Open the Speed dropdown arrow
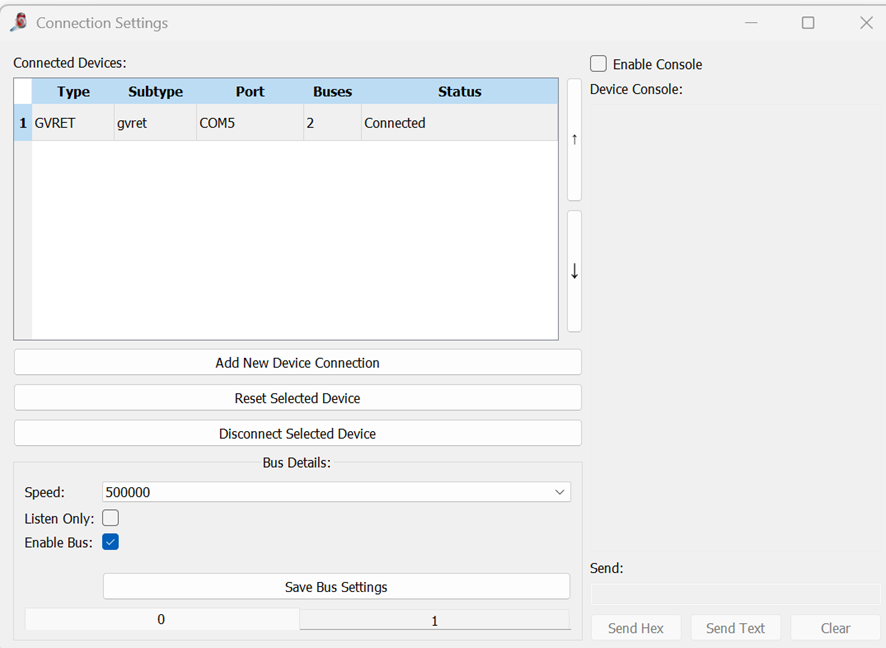This screenshot has width=886, height=648. [559, 492]
